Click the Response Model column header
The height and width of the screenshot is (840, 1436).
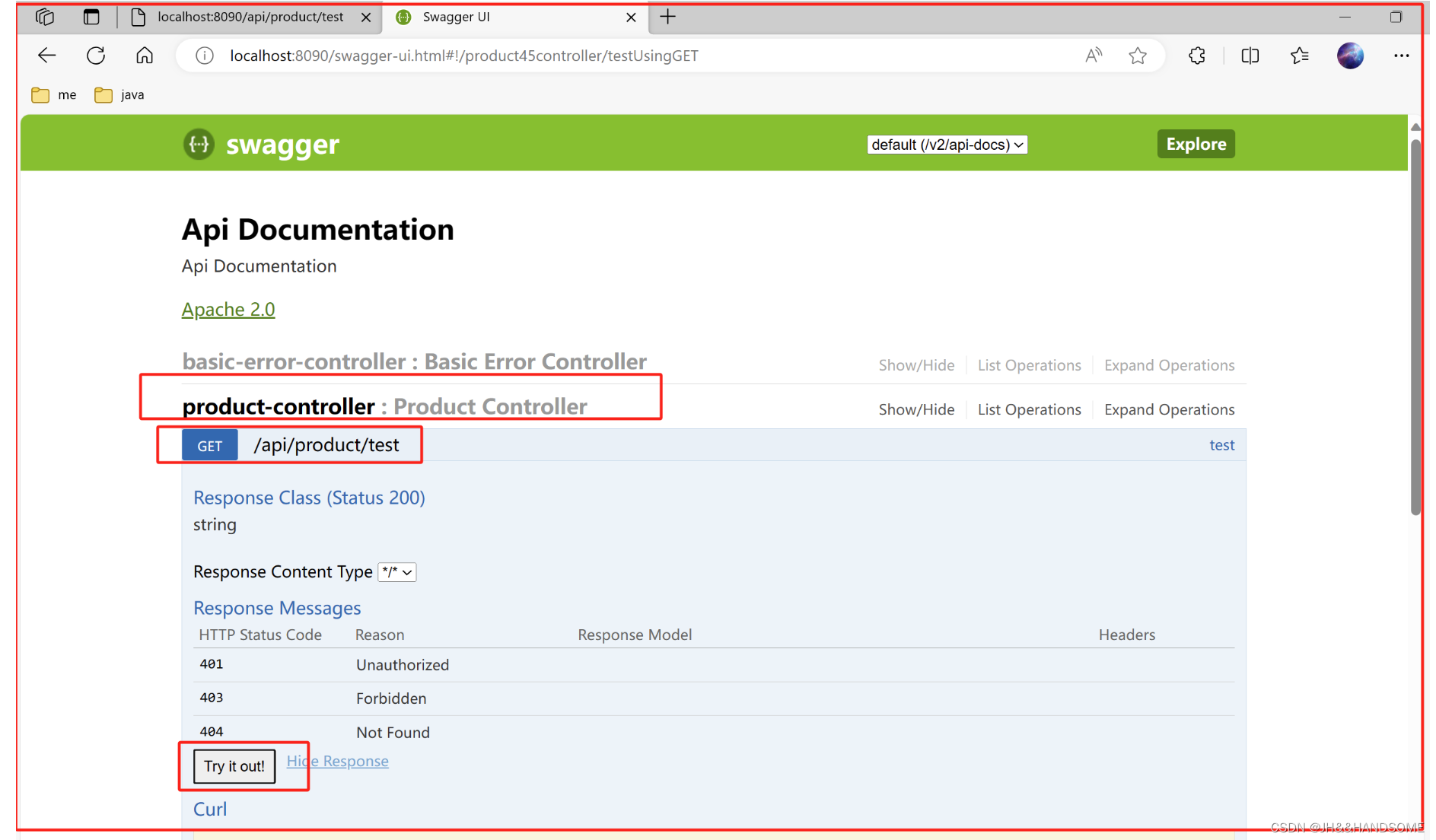(635, 635)
